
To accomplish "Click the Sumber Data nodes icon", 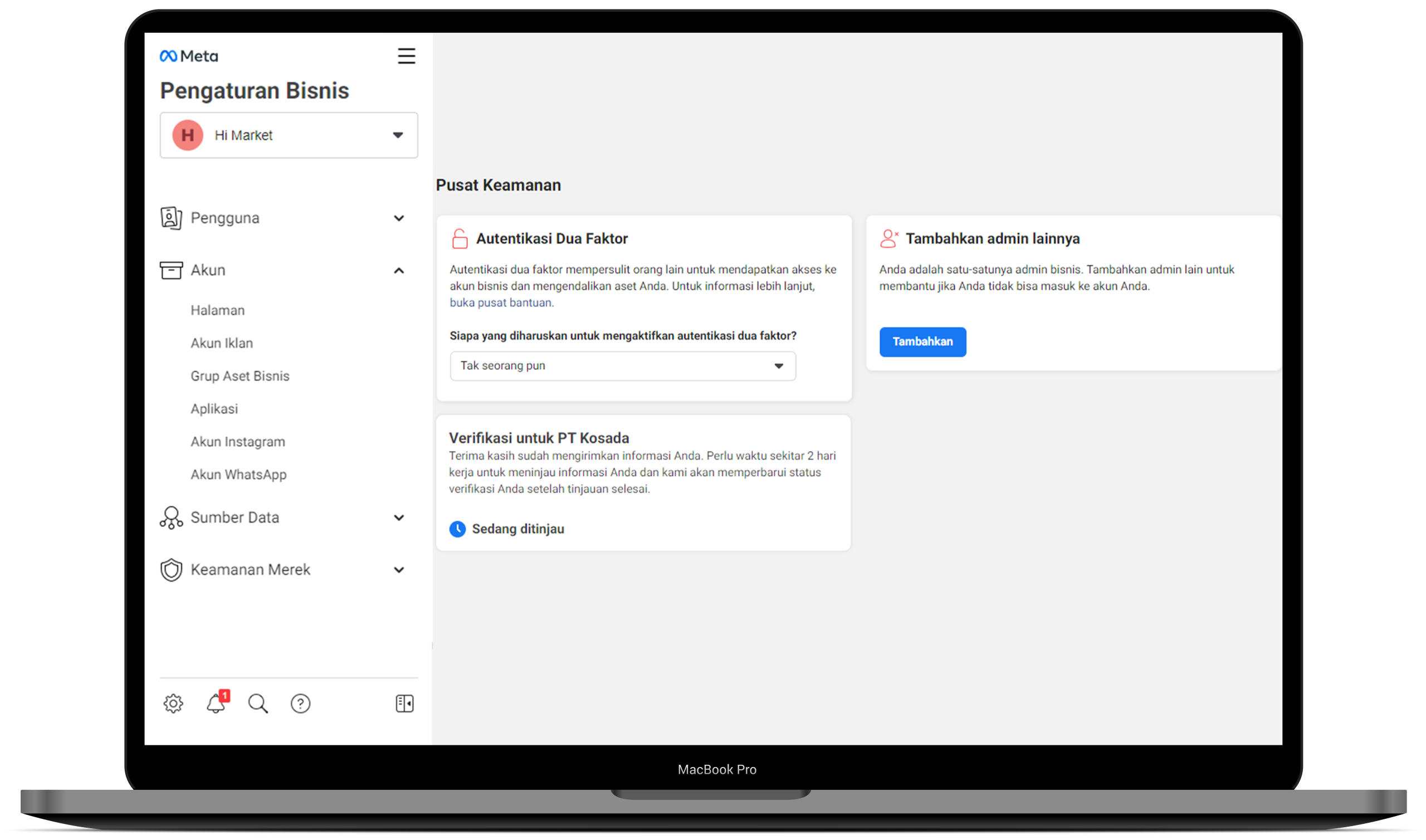I will click(x=171, y=517).
